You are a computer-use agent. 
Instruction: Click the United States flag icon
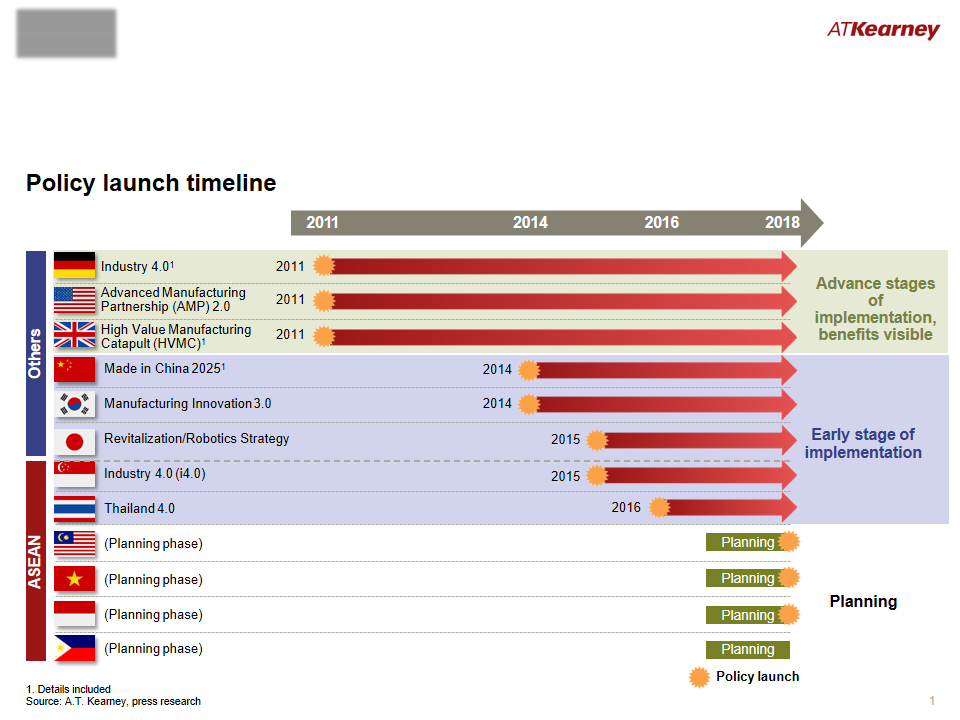74,300
